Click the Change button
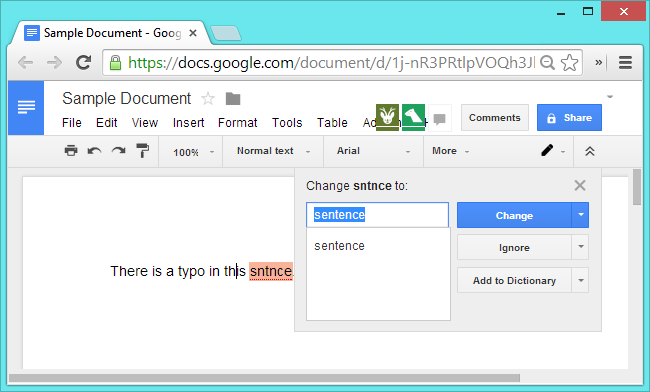Screen dimensions: 650x392 click(514, 215)
